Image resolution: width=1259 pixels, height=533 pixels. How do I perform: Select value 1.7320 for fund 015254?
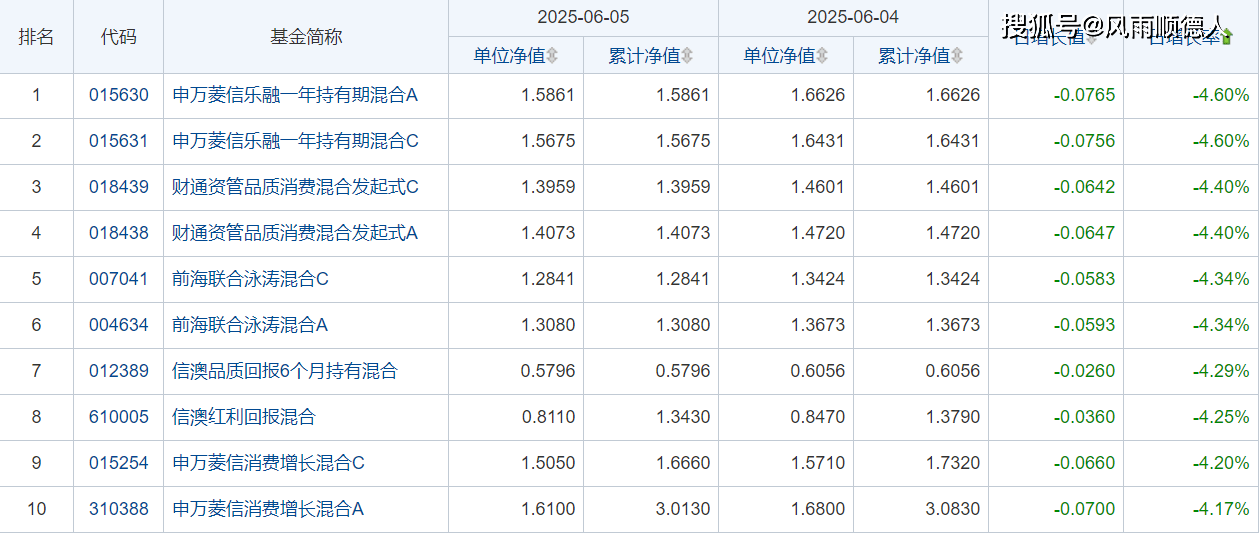952,463
